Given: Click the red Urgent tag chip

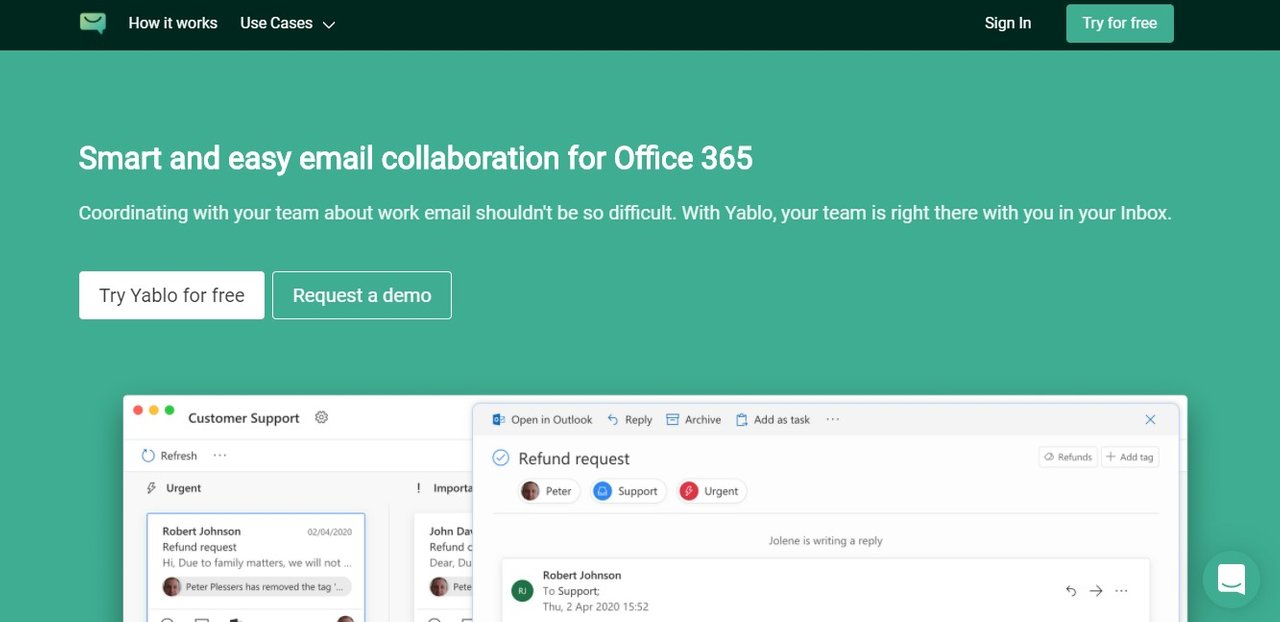Looking at the screenshot, I should 711,491.
